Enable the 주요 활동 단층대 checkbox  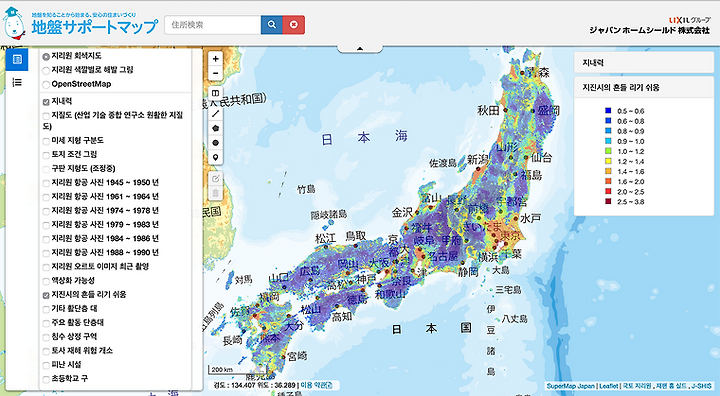click(x=46, y=323)
